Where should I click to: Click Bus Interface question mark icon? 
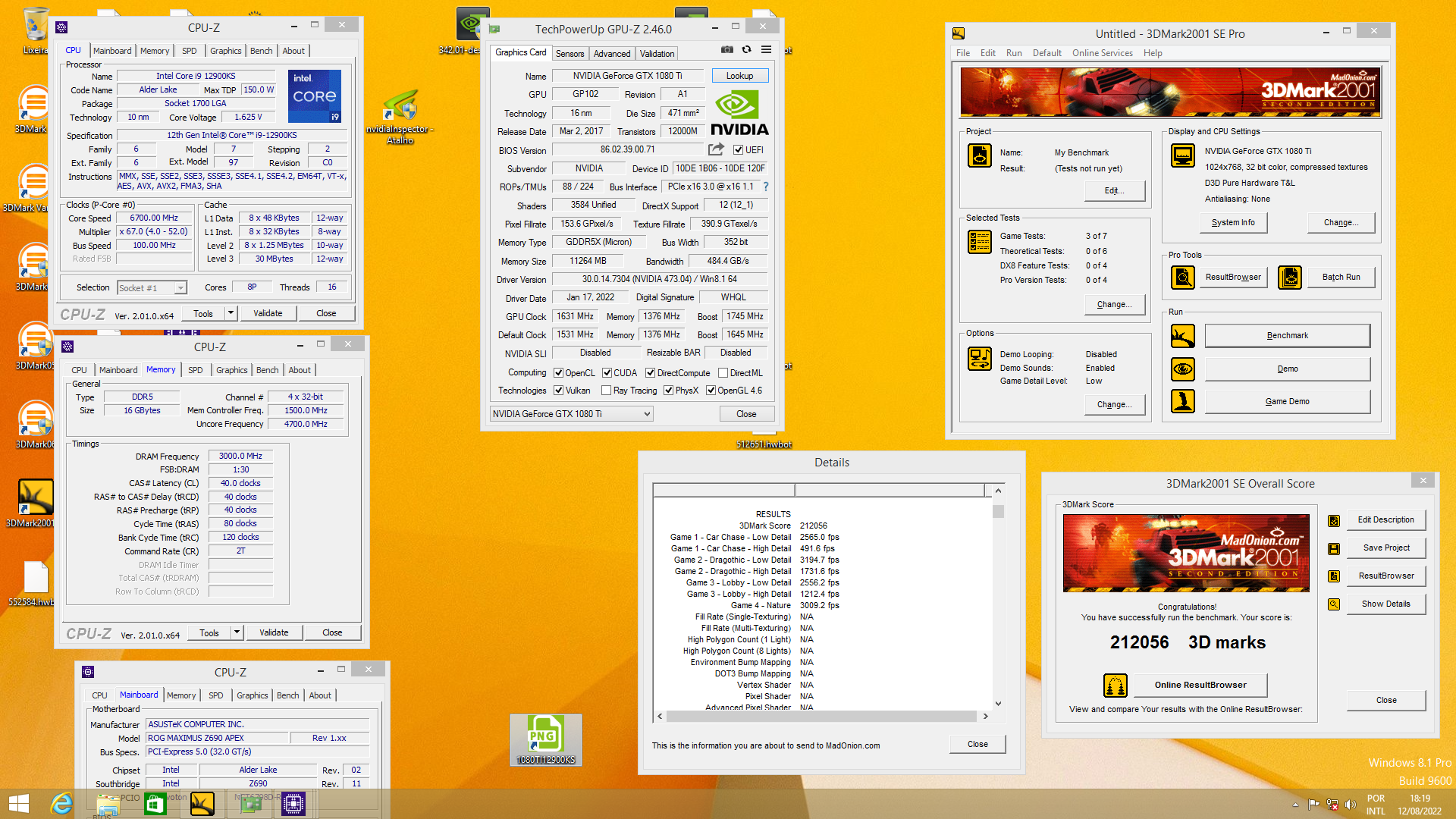[766, 187]
